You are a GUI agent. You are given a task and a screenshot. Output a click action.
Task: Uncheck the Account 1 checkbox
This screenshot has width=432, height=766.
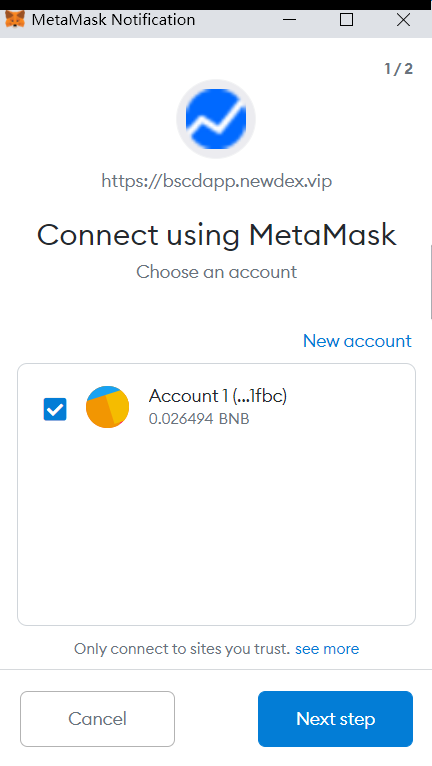click(55, 409)
